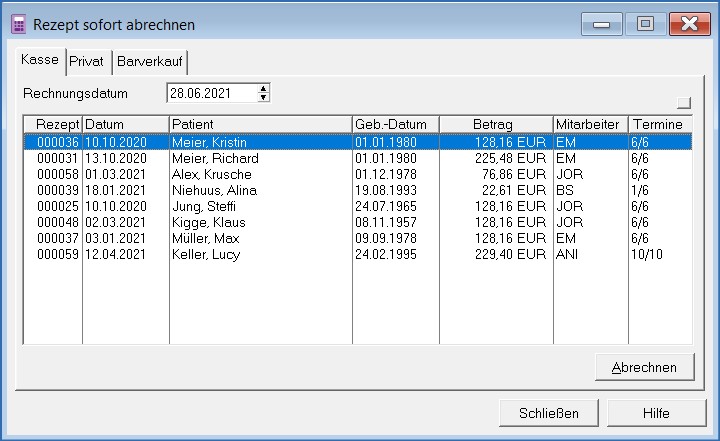Screen dimensions: 720x441
Task: Select patient Kigge, Klaus
Action: [x=208, y=222]
